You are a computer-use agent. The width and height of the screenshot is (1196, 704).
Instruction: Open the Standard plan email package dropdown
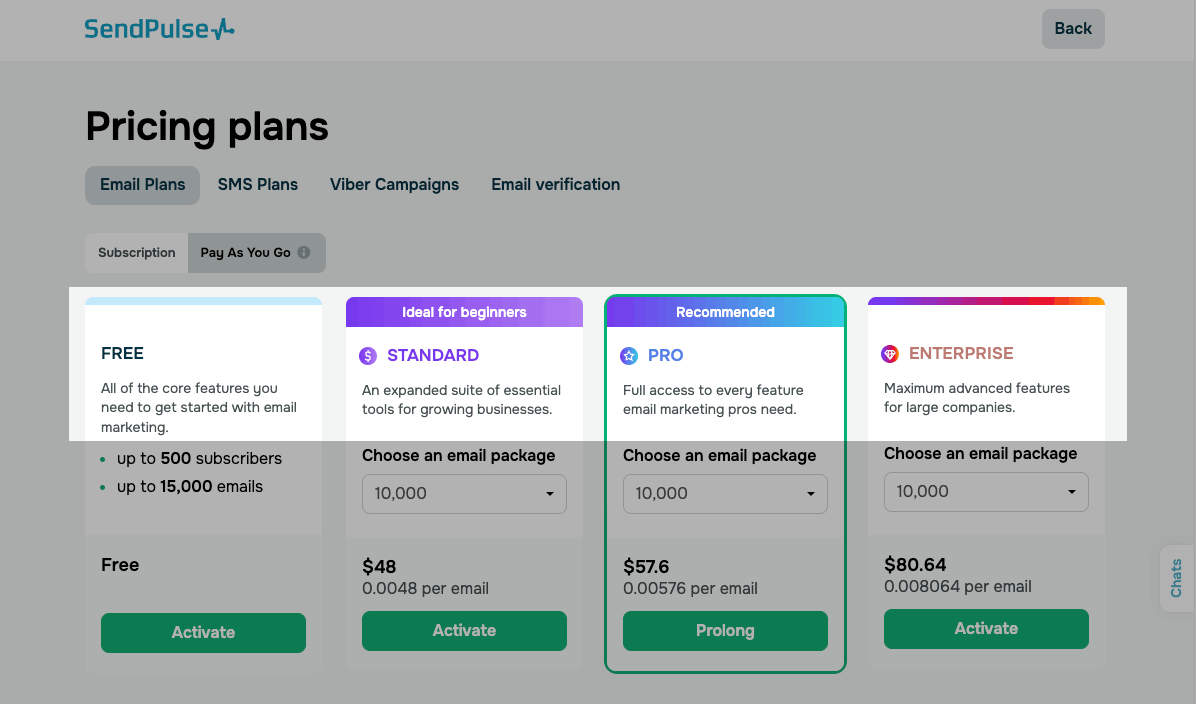pos(464,494)
